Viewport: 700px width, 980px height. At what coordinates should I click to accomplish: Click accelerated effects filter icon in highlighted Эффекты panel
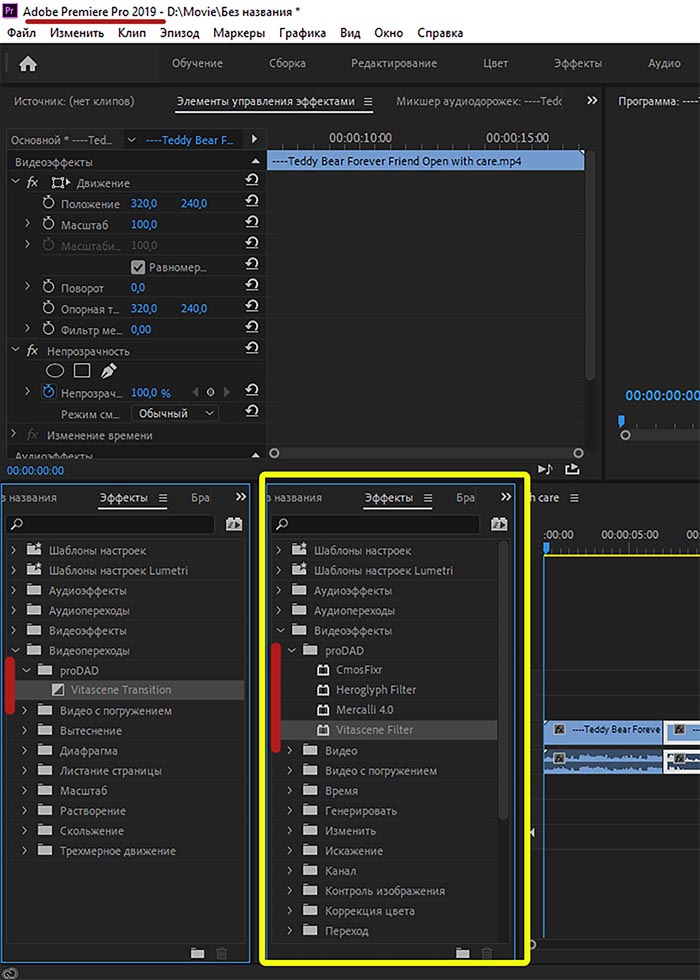(499, 524)
